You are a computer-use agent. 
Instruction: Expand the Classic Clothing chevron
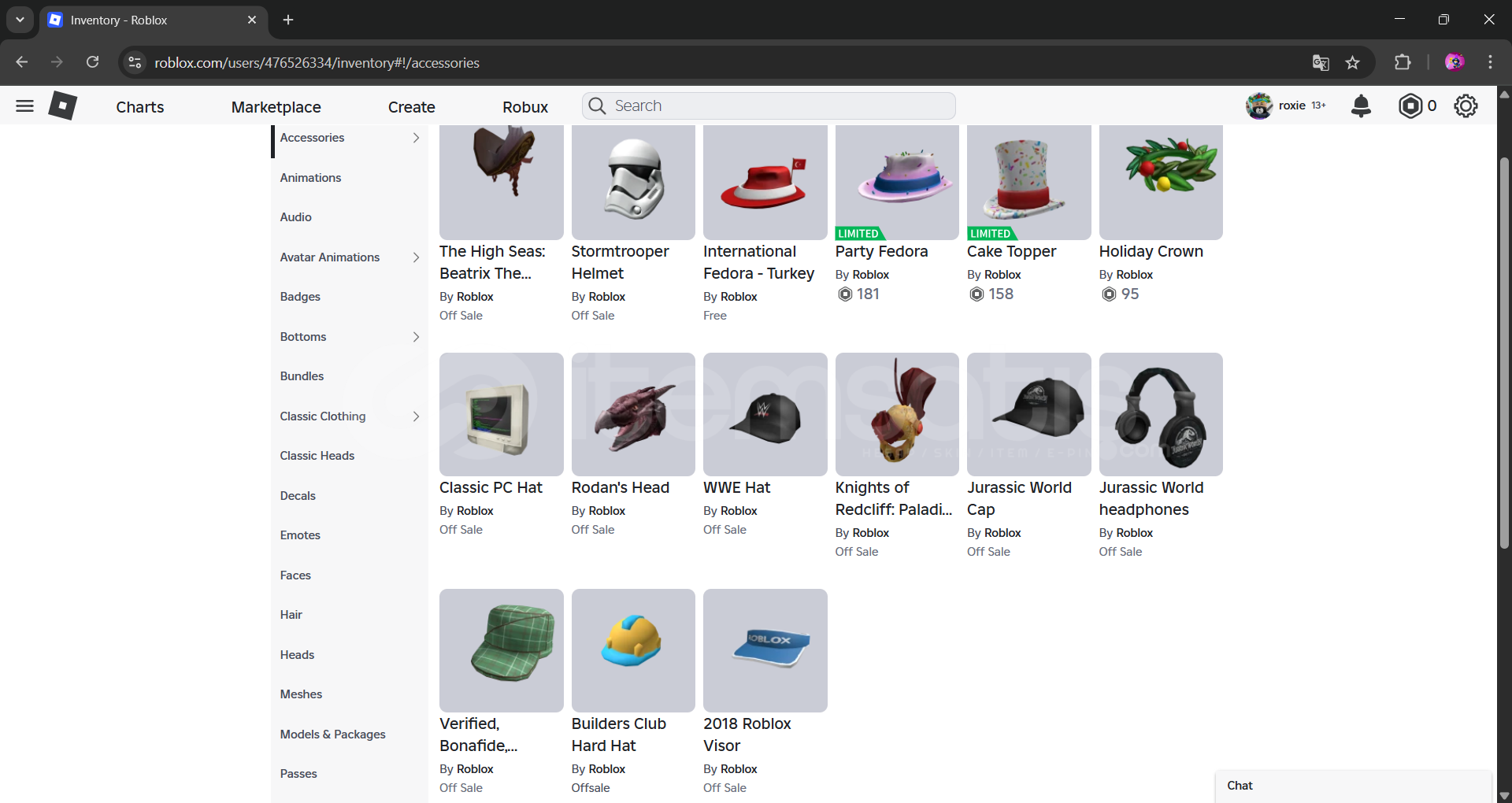416,416
